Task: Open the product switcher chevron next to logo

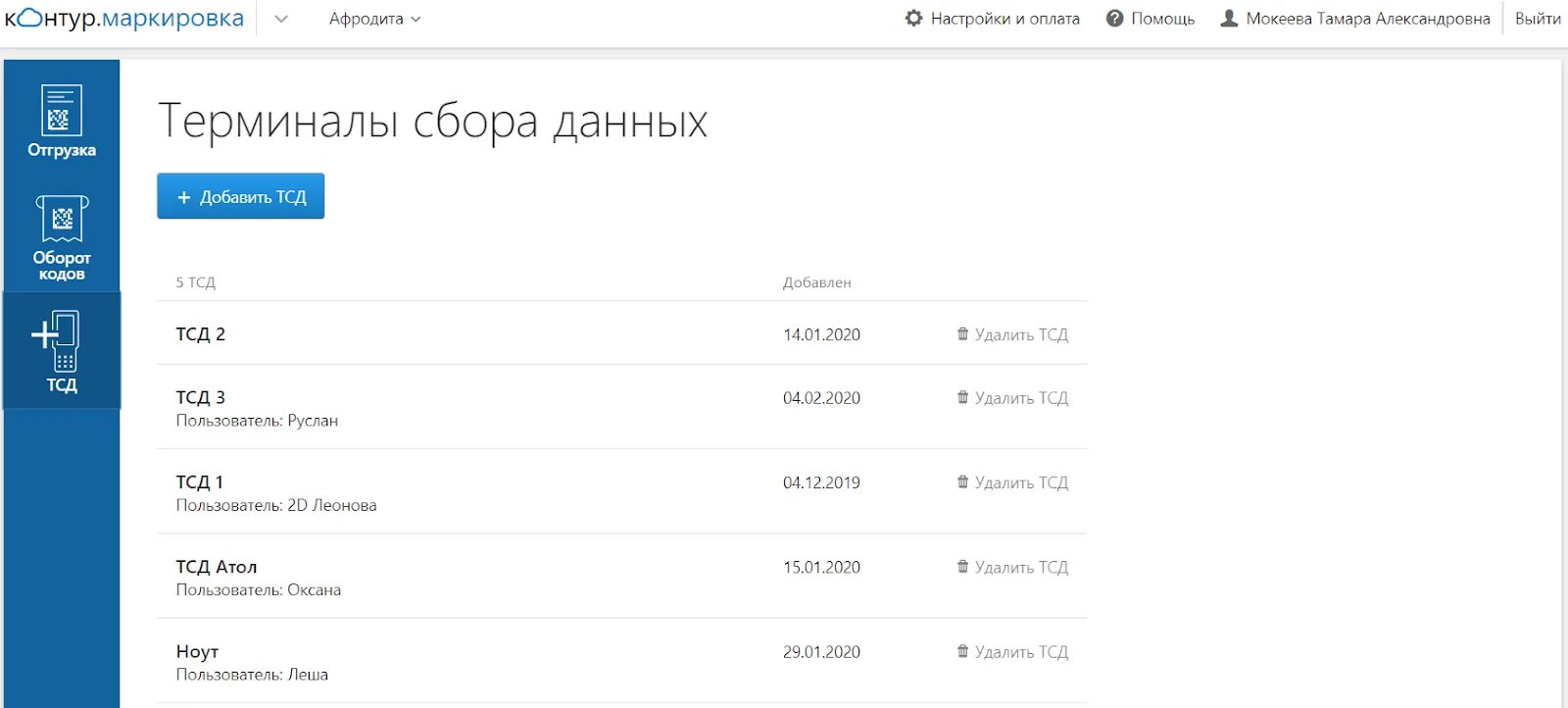Action: pos(281,19)
